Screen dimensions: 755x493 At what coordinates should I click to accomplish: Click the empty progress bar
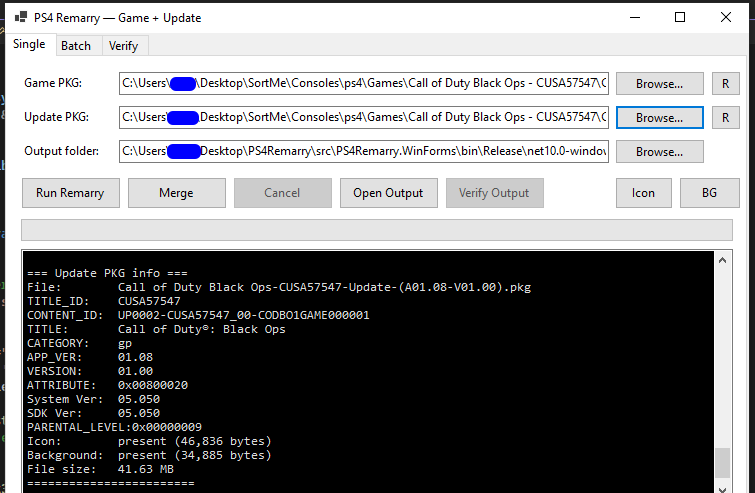377,230
